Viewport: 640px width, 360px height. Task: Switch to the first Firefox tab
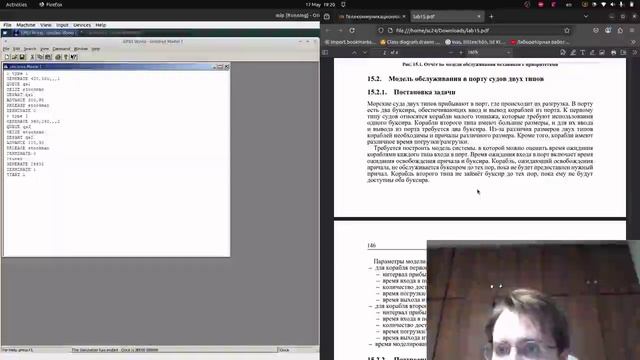tap(371, 16)
